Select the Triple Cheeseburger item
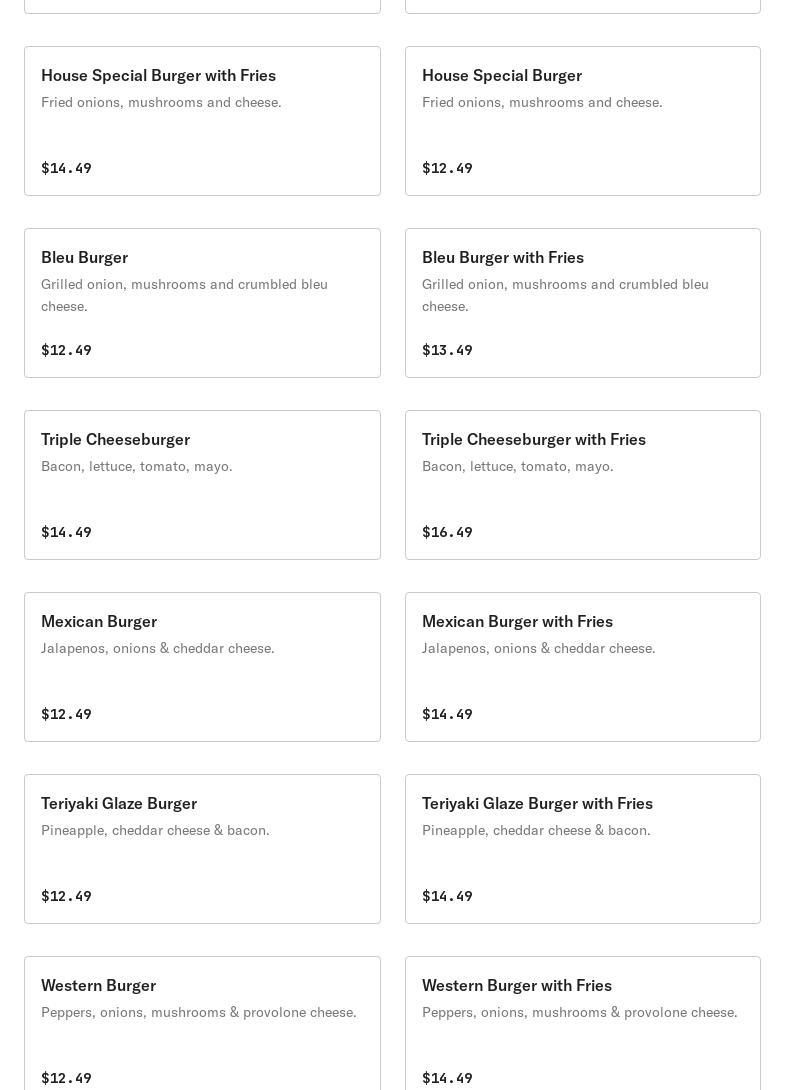This screenshot has width=785, height=1090. point(202,485)
